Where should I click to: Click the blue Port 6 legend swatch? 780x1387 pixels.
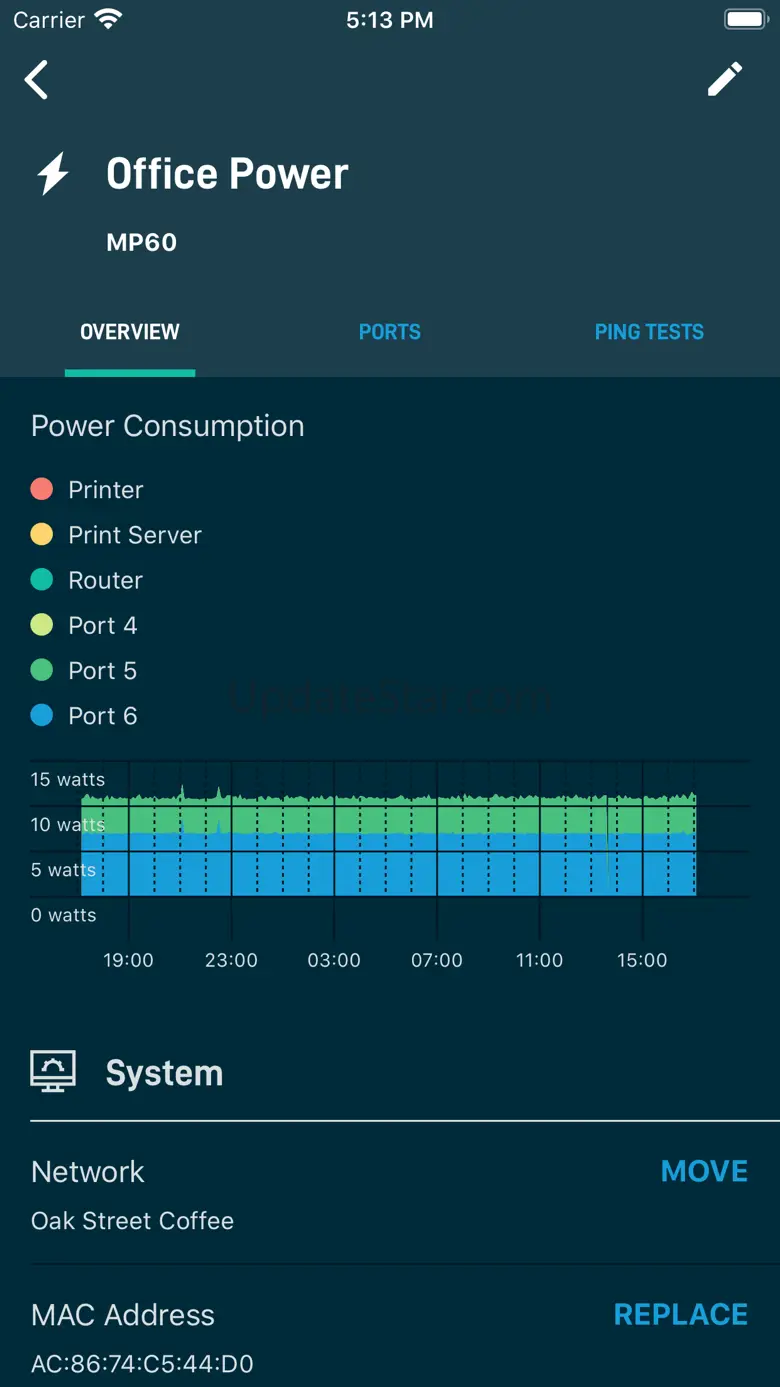click(42, 715)
